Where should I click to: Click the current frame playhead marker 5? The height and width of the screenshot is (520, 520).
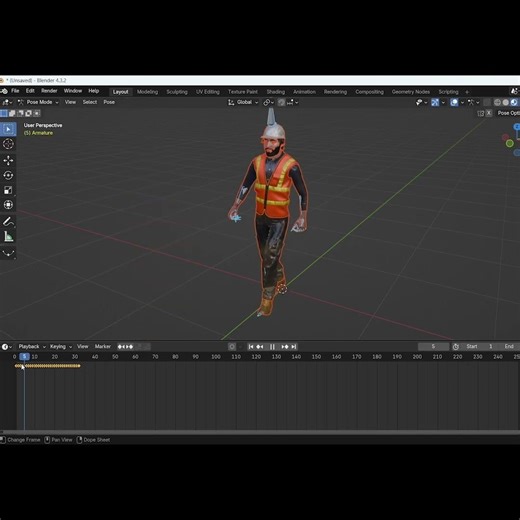click(x=24, y=357)
